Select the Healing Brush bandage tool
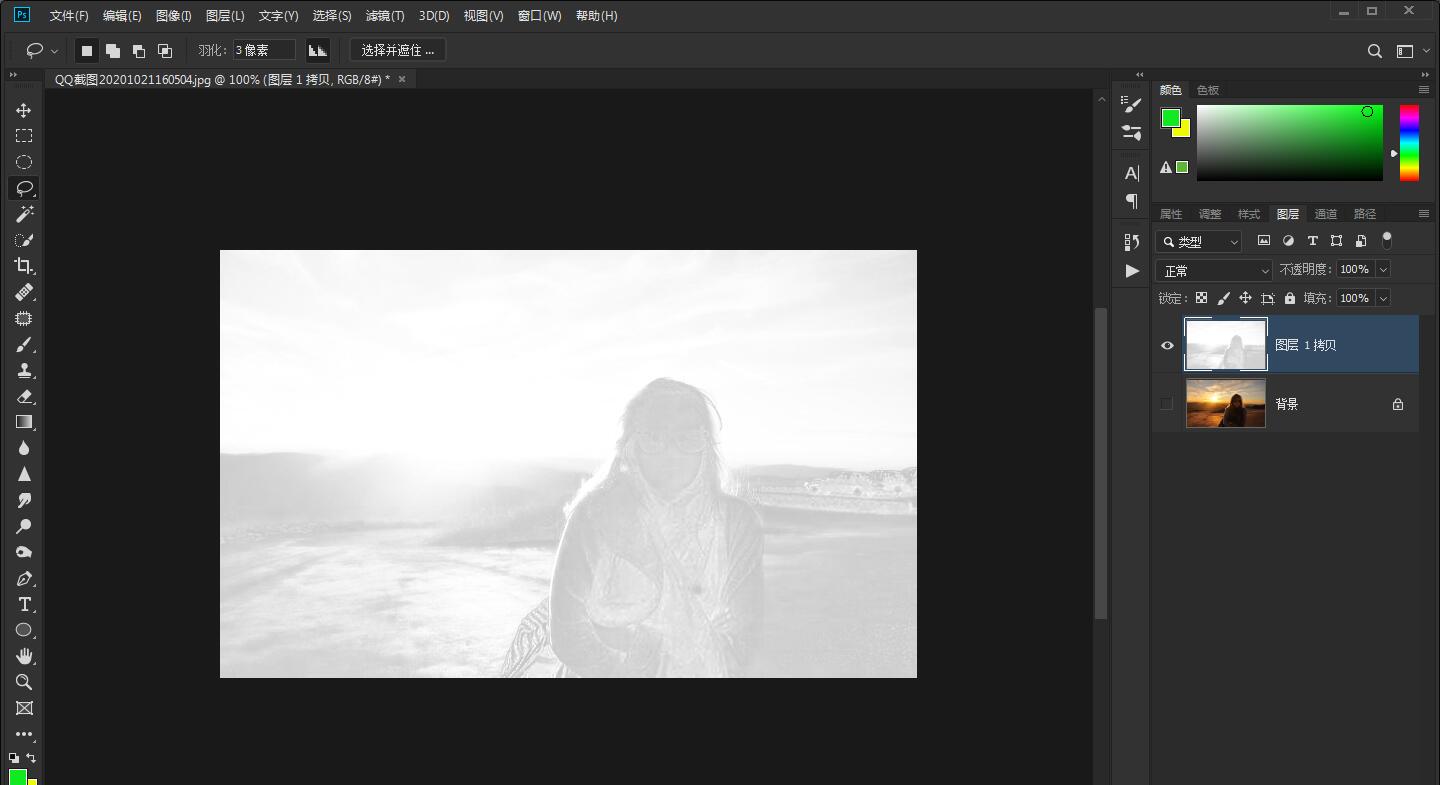 (x=24, y=292)
